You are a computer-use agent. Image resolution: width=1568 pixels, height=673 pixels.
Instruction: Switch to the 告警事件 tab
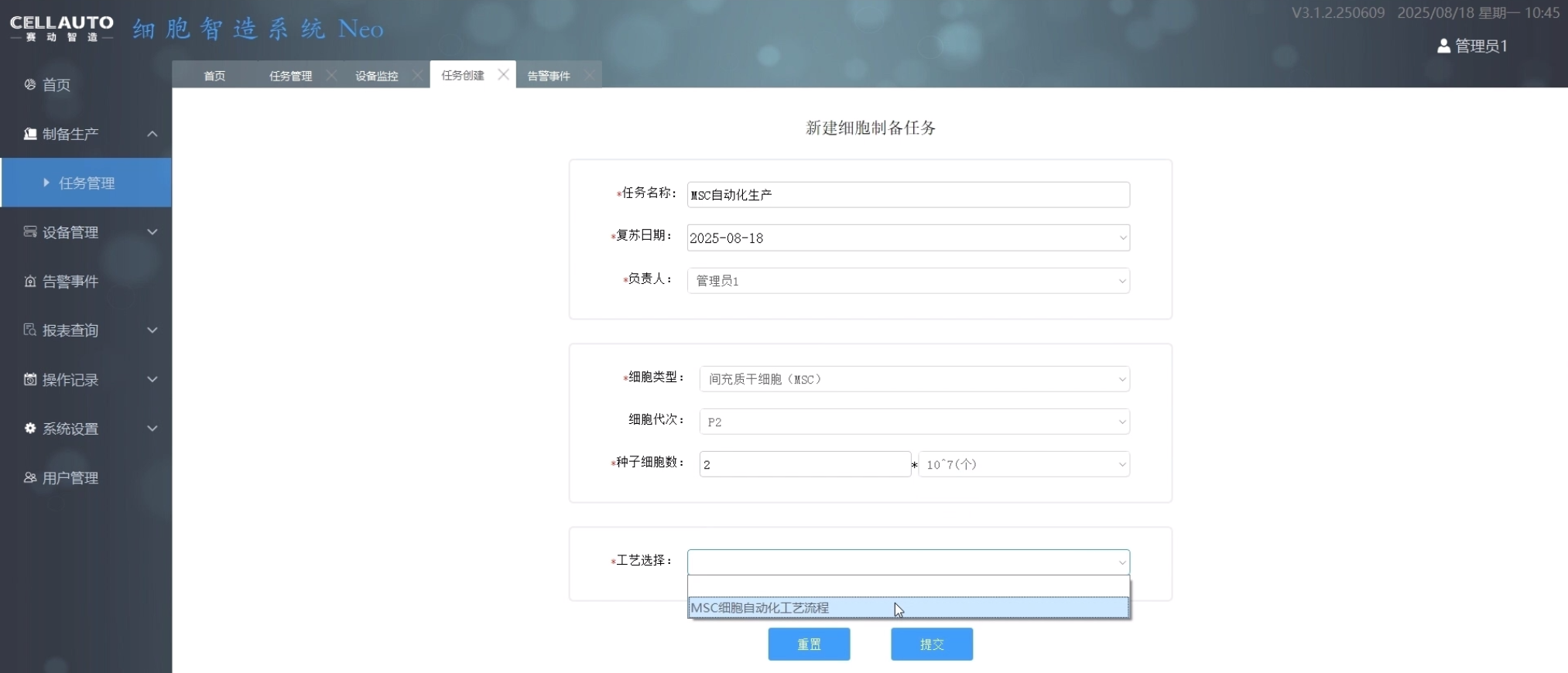[549, 76]
